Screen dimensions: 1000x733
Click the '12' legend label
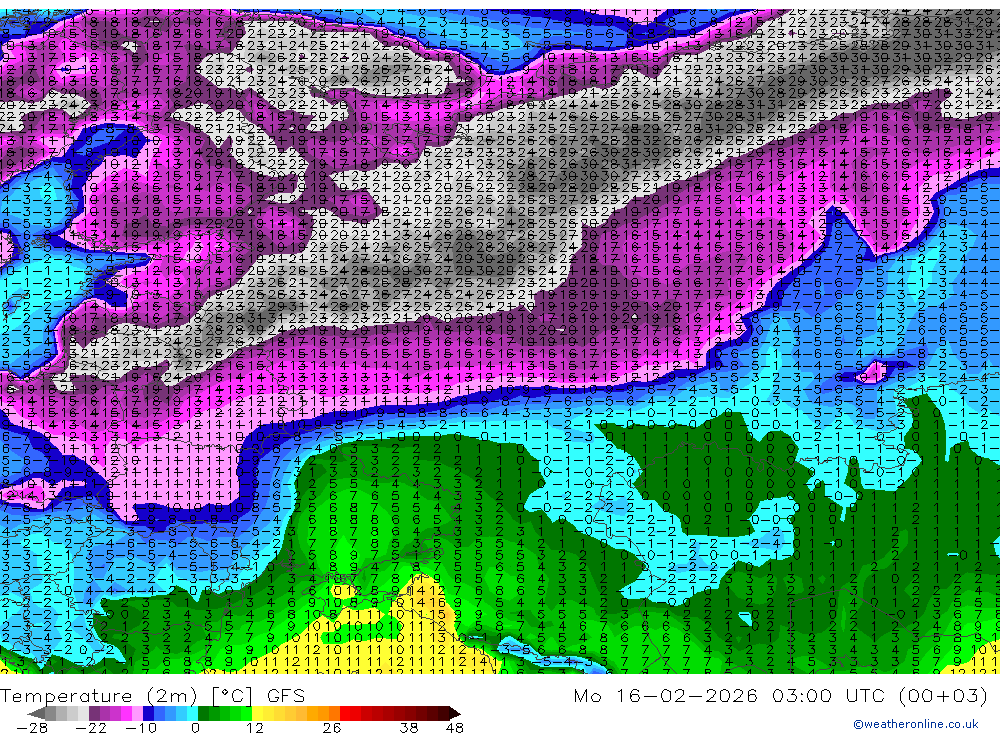(254, 728)
